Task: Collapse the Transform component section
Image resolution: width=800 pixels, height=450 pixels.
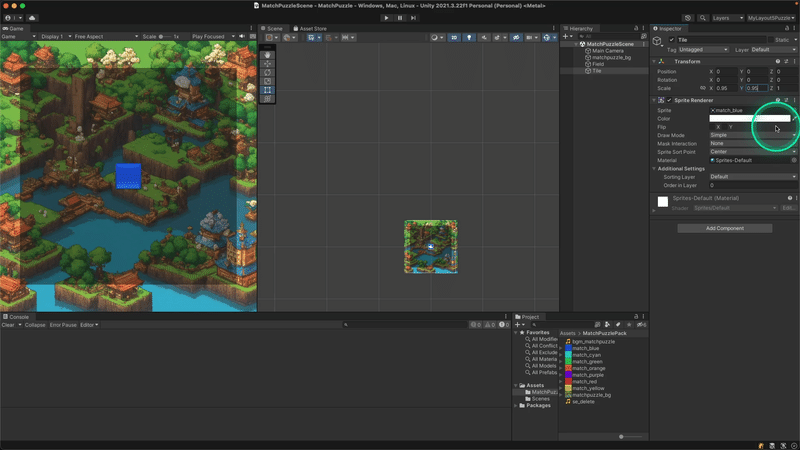Action: pos(656,61)
